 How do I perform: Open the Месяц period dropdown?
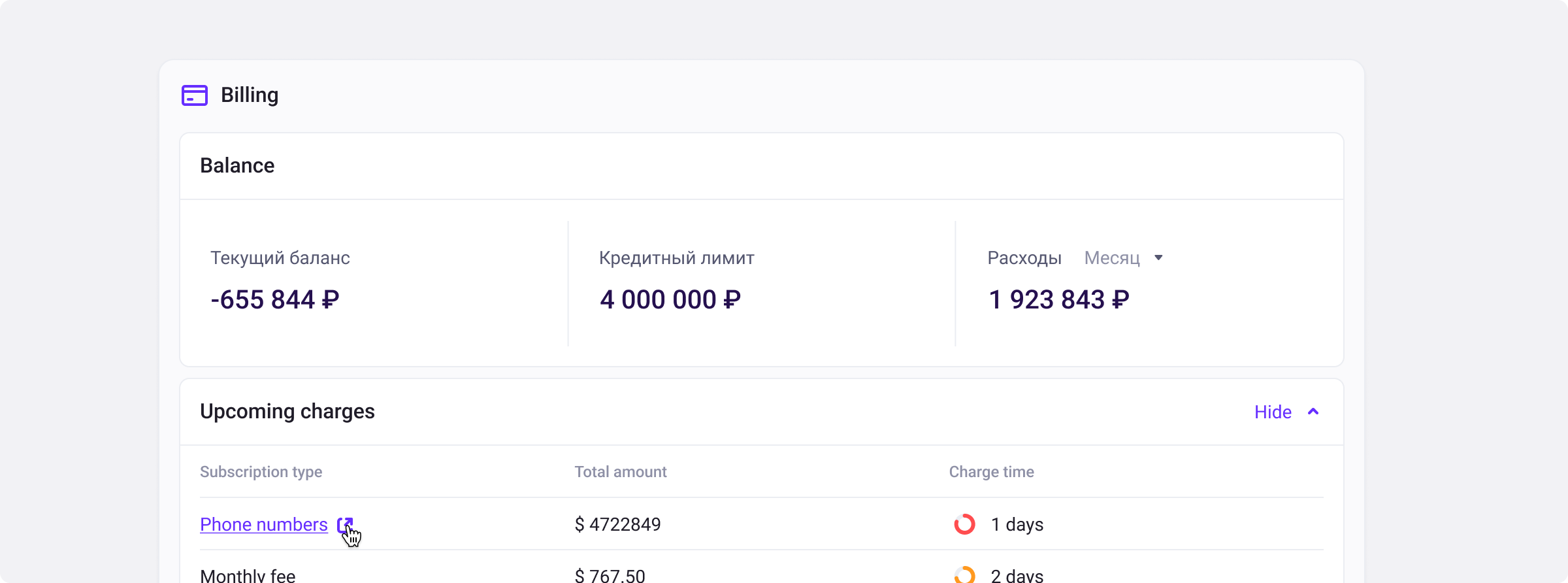click(x=1112, y=258)
